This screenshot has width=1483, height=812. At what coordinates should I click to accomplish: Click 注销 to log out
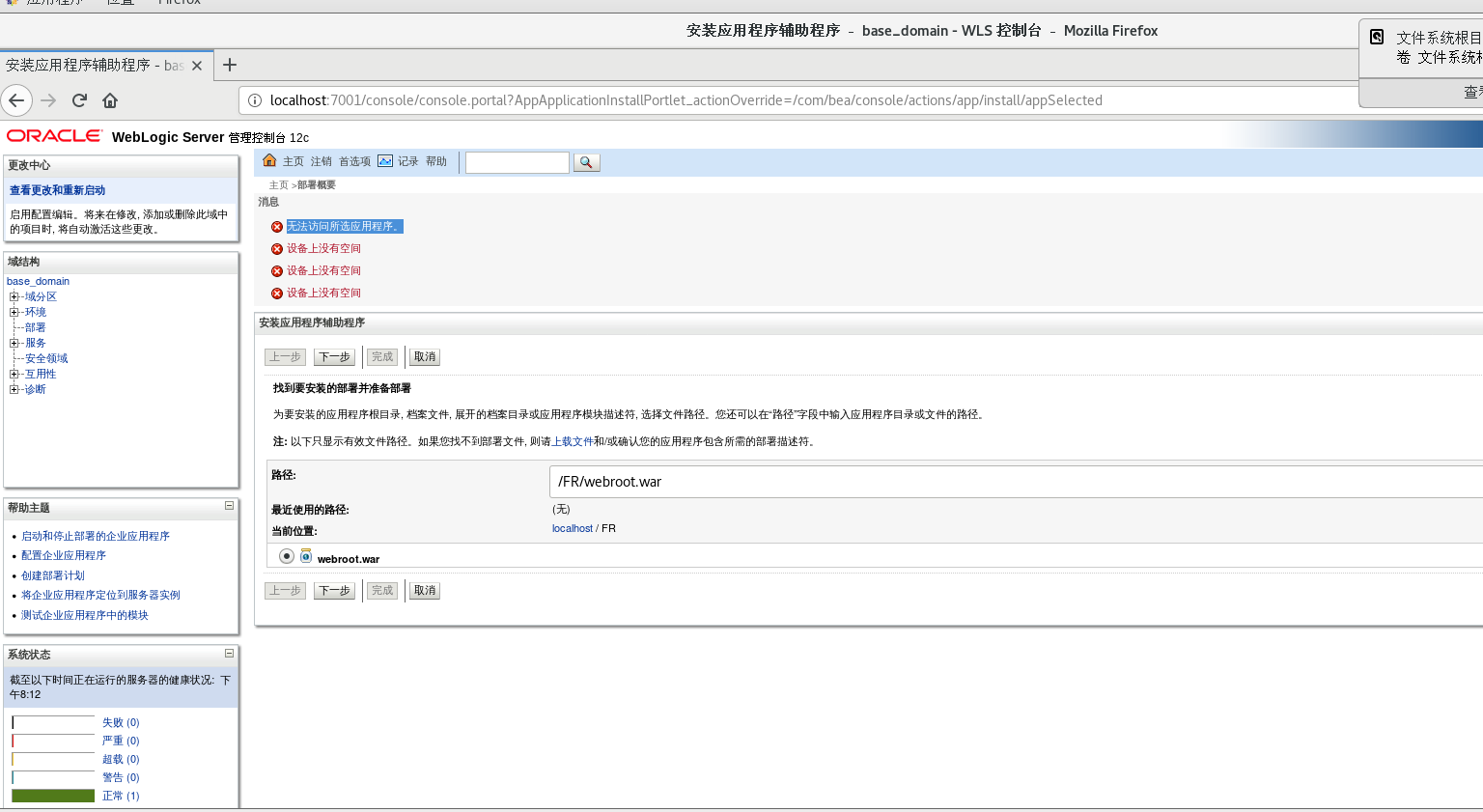[x=322, y=161]
